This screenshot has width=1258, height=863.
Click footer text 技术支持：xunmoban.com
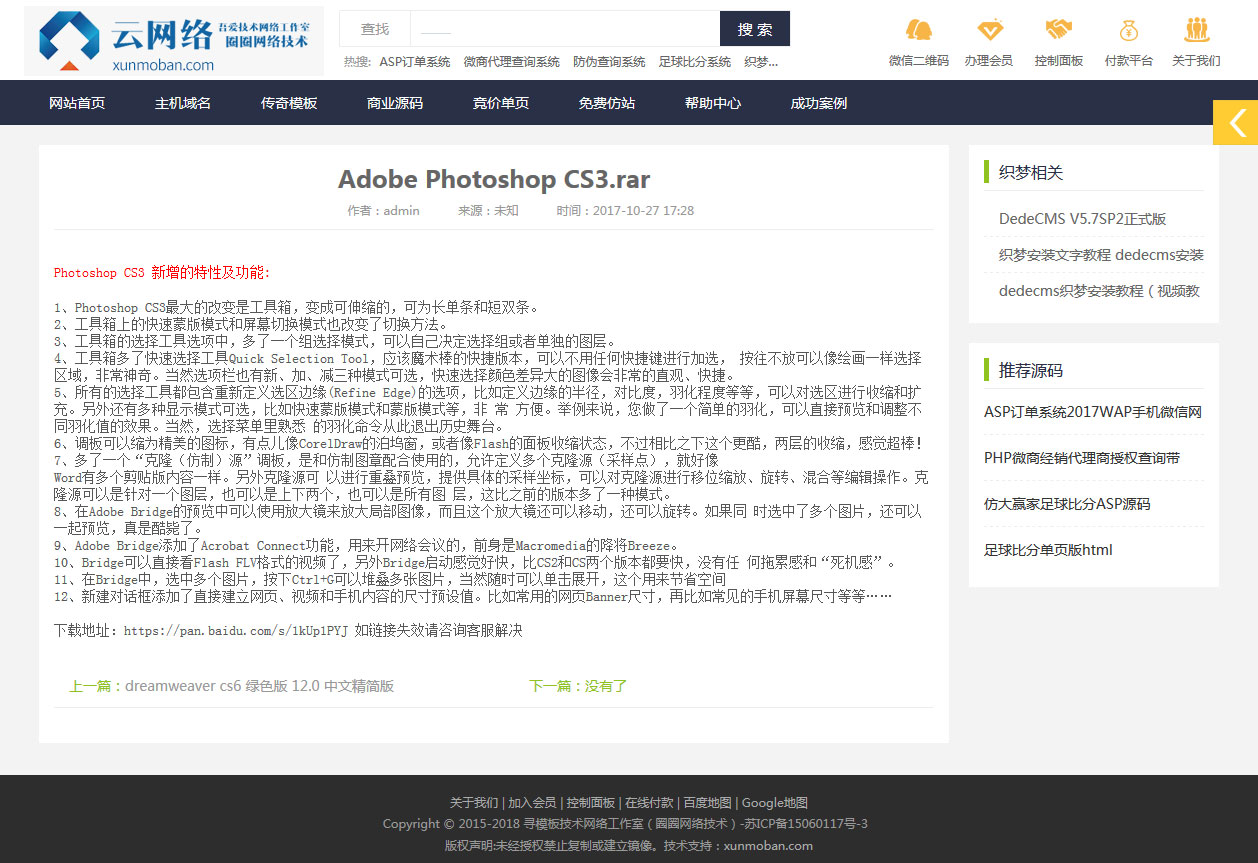pos(738,845)
